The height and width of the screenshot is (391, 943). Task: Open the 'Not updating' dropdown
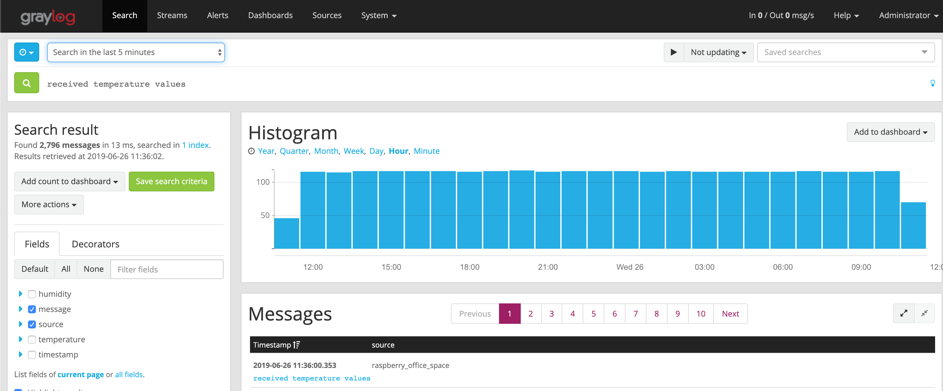click(718, 52)
